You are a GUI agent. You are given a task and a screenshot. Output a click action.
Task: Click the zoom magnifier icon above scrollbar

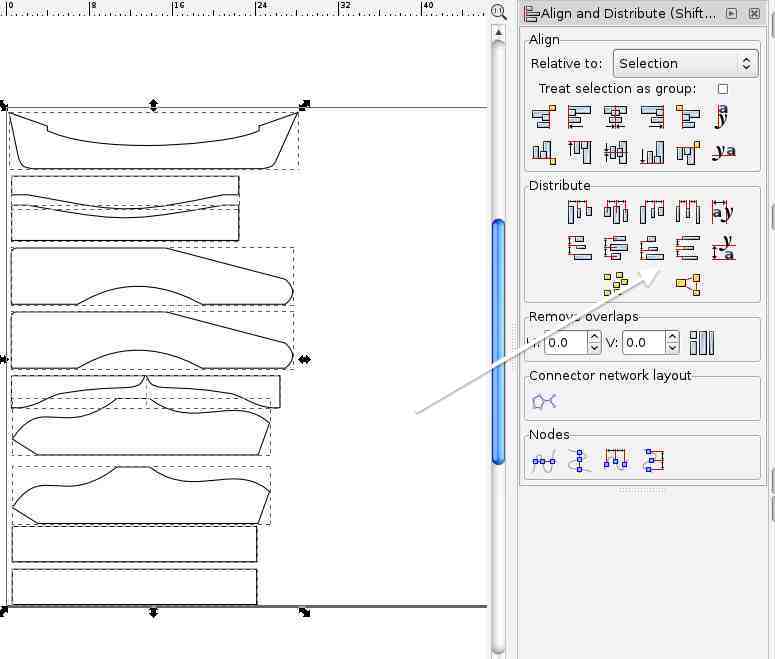[x=499, y=11]
